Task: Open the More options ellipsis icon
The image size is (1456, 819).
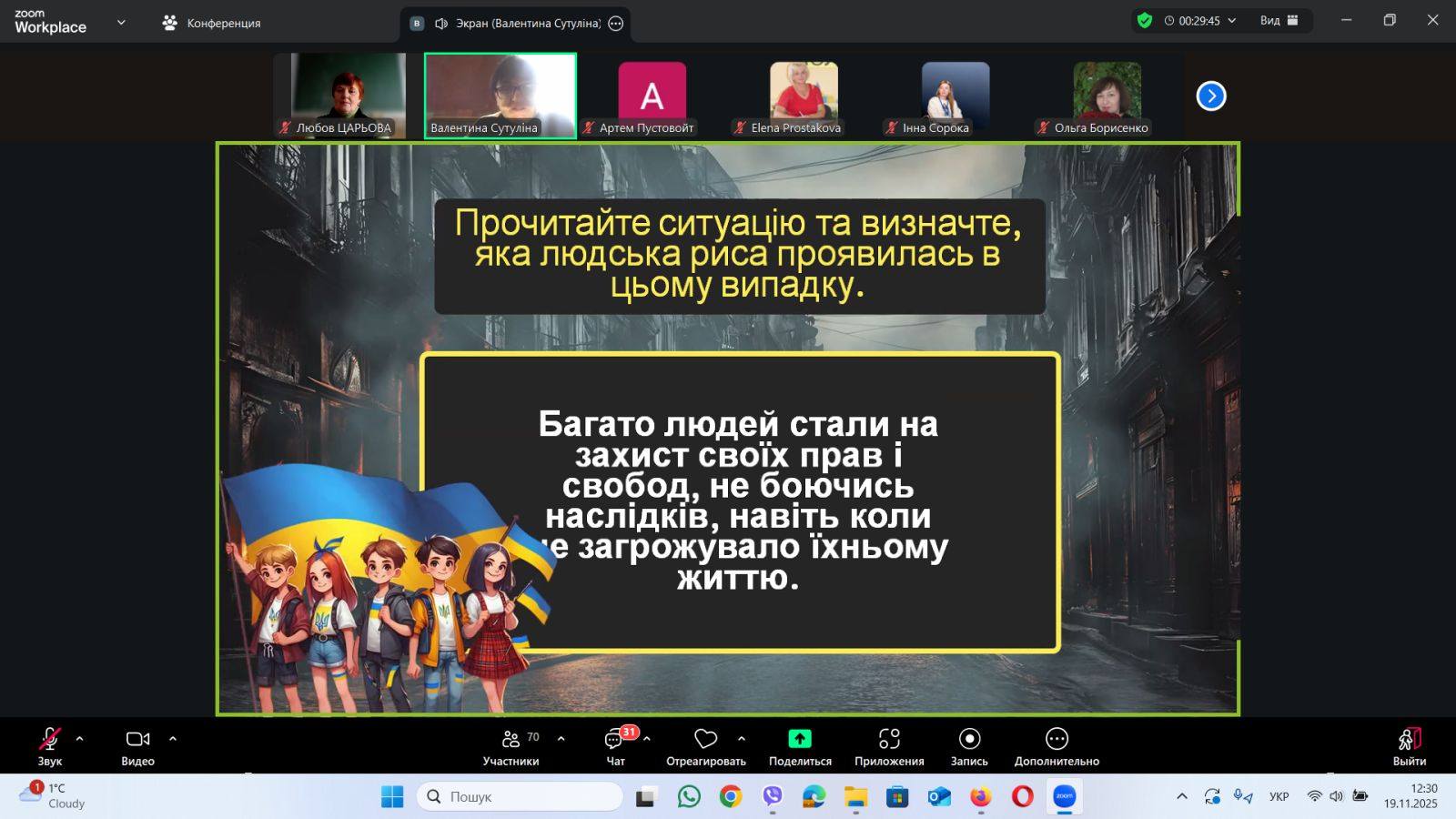Action: point(1057,739)
